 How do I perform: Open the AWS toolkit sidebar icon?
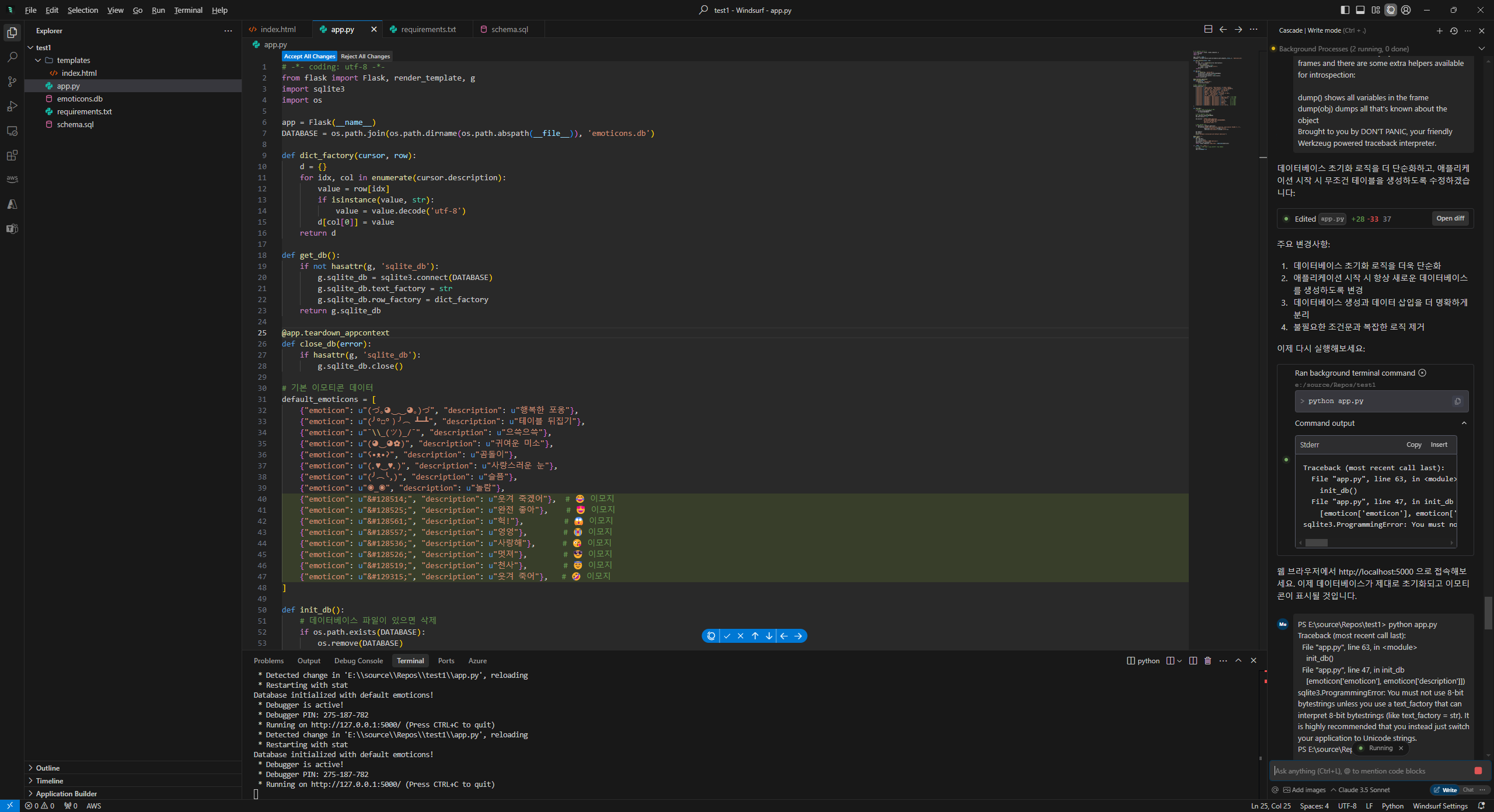coord(12,179)
